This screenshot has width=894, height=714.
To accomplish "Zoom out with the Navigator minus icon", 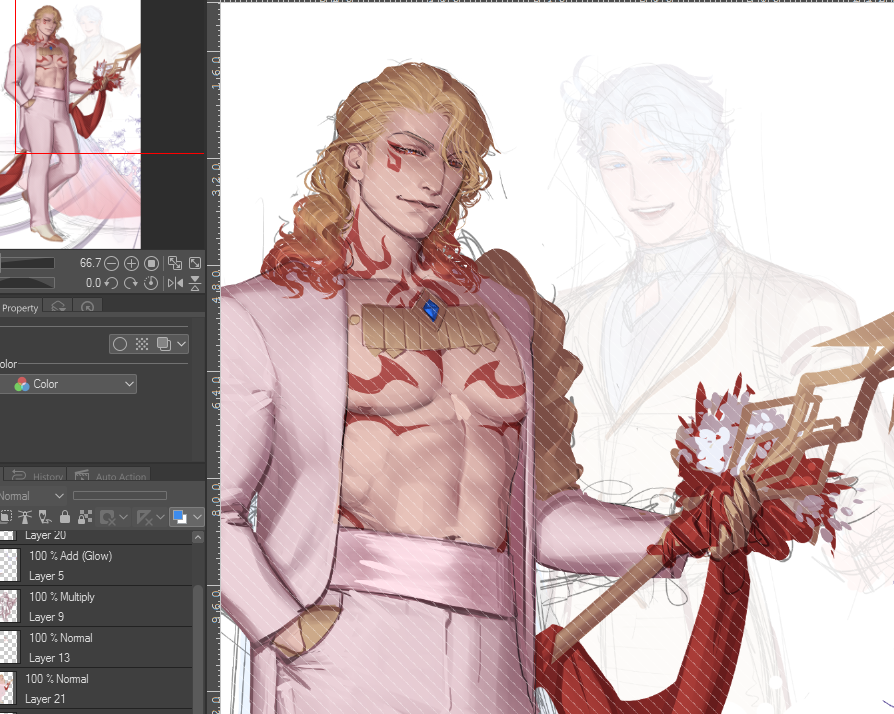I will [x=112, y=263].
